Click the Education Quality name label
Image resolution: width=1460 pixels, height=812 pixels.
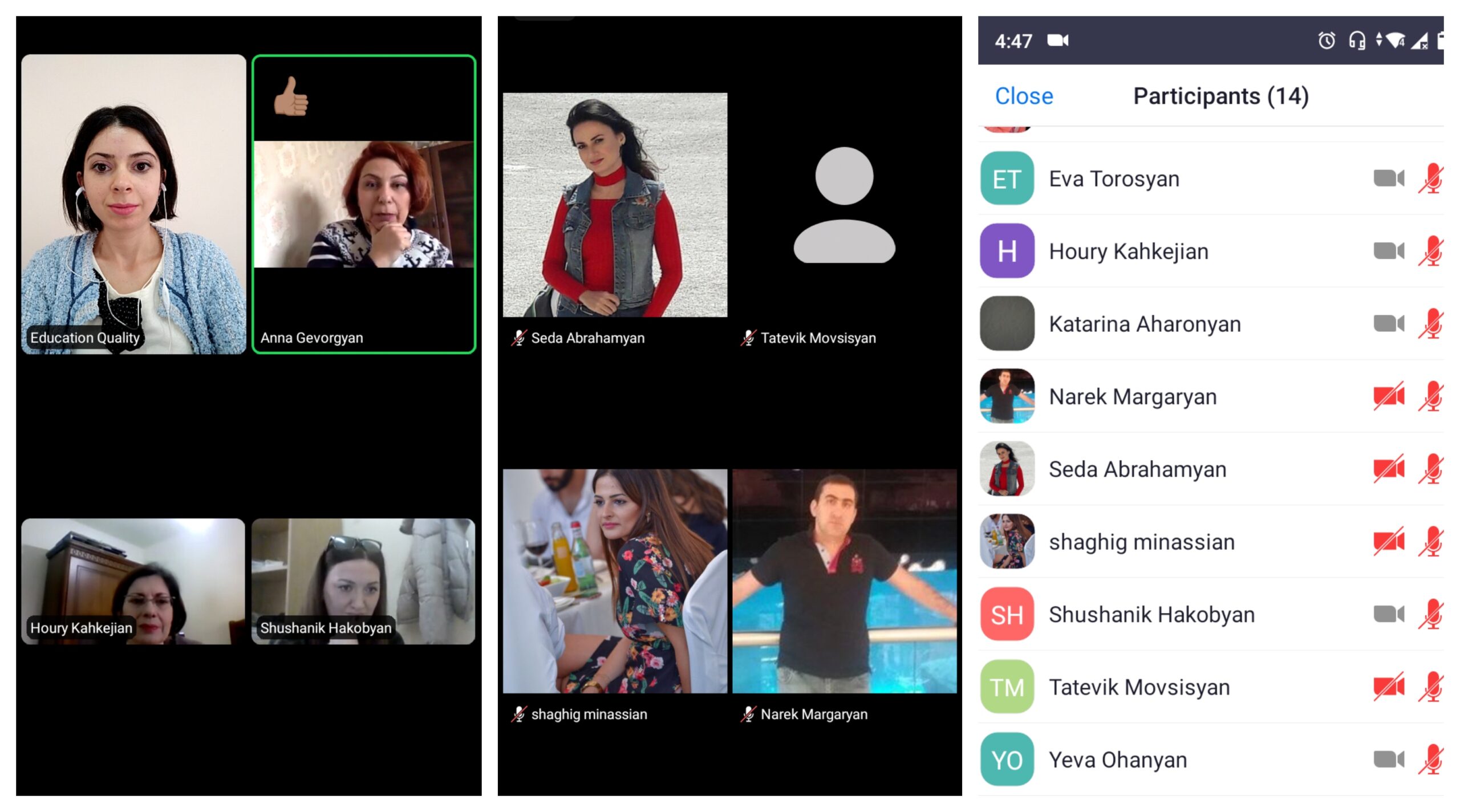click(x=84, y=338)
